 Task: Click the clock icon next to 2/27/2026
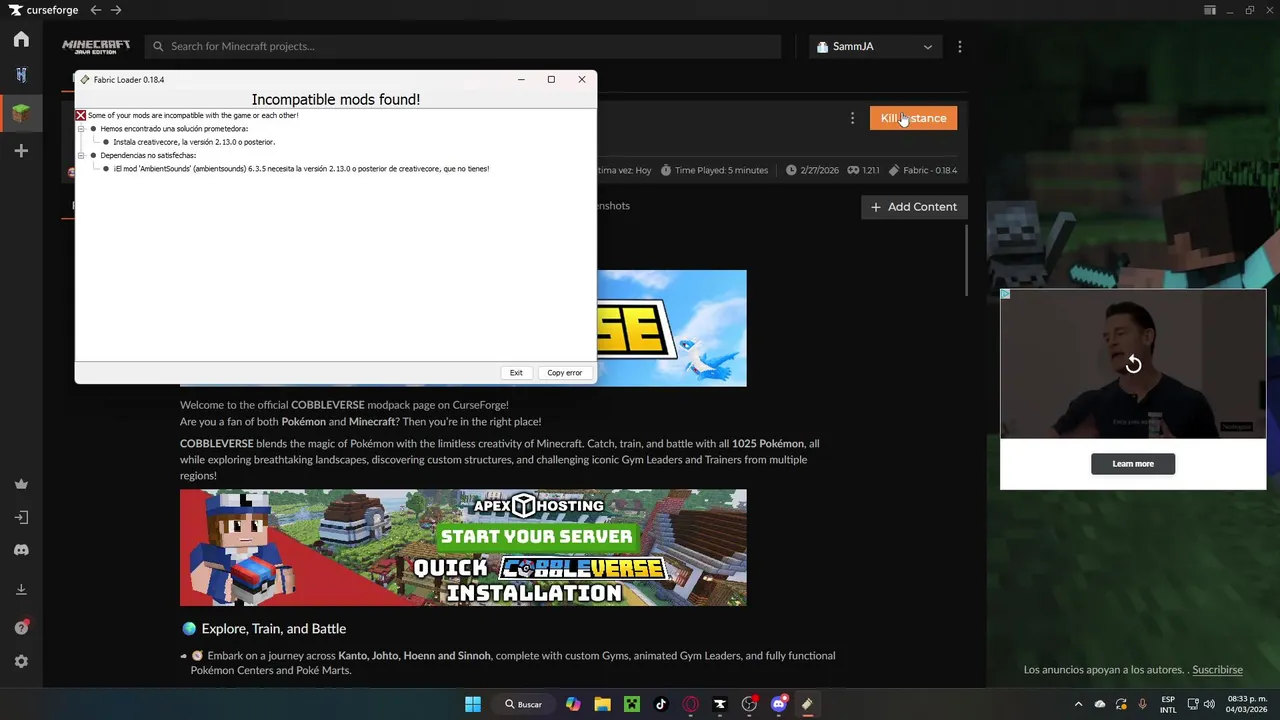[x=791, y=170]
